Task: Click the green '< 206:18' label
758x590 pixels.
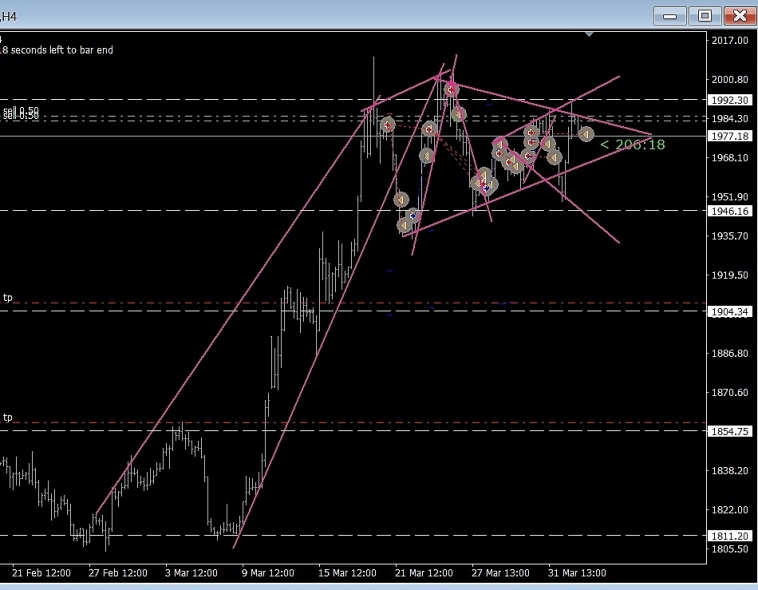Action: [632, 145]
